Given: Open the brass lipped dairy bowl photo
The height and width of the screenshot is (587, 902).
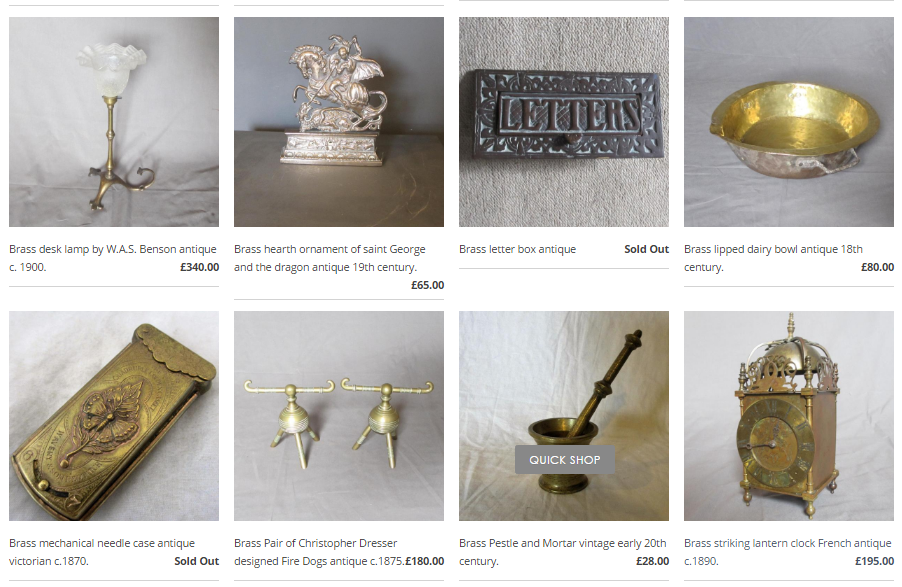Looking at the screenshot, I should click(x=789, y=122).
